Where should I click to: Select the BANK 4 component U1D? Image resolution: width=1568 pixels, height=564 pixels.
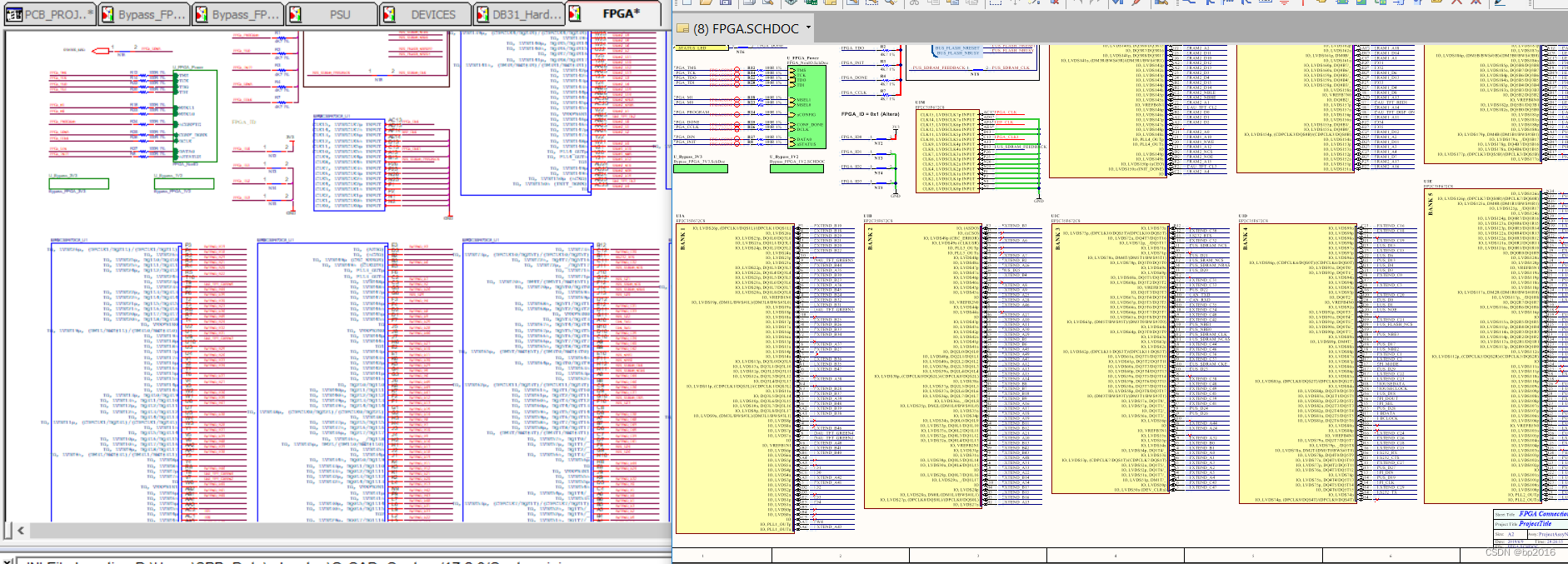point(1296,363)
